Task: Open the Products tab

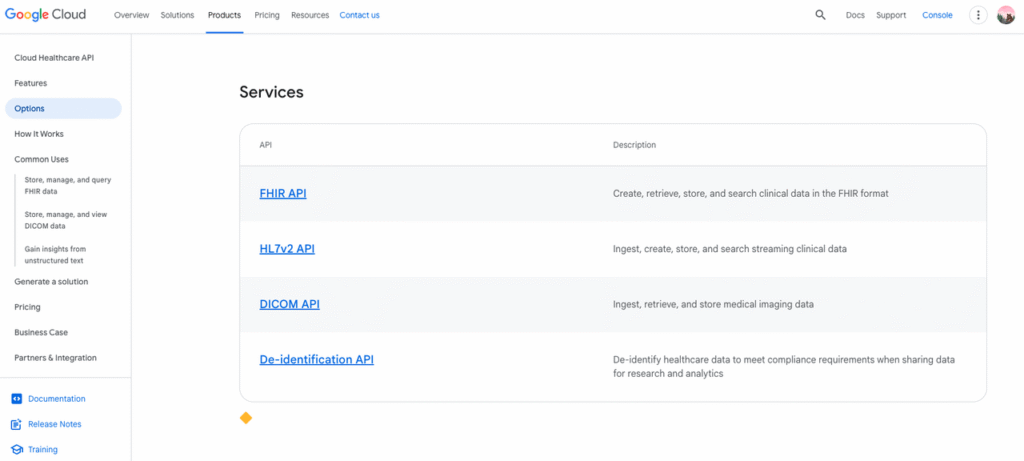Action: 224,15
